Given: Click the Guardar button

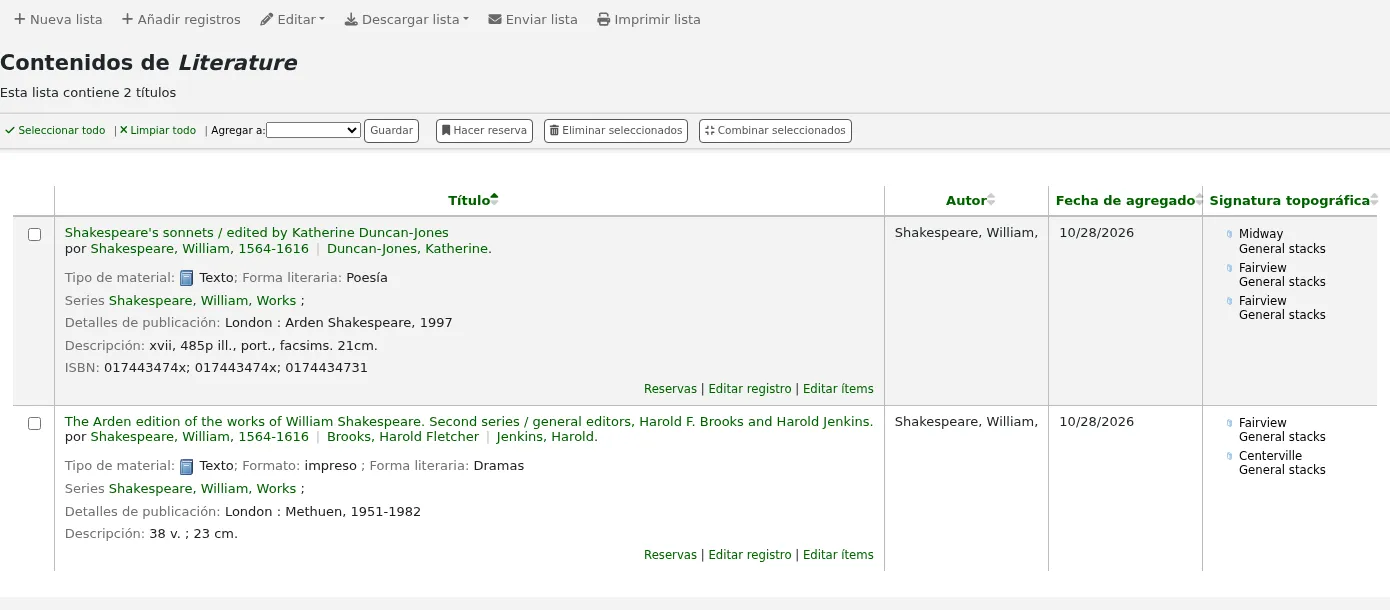Looking at the screenshot, I should point(391,130).
